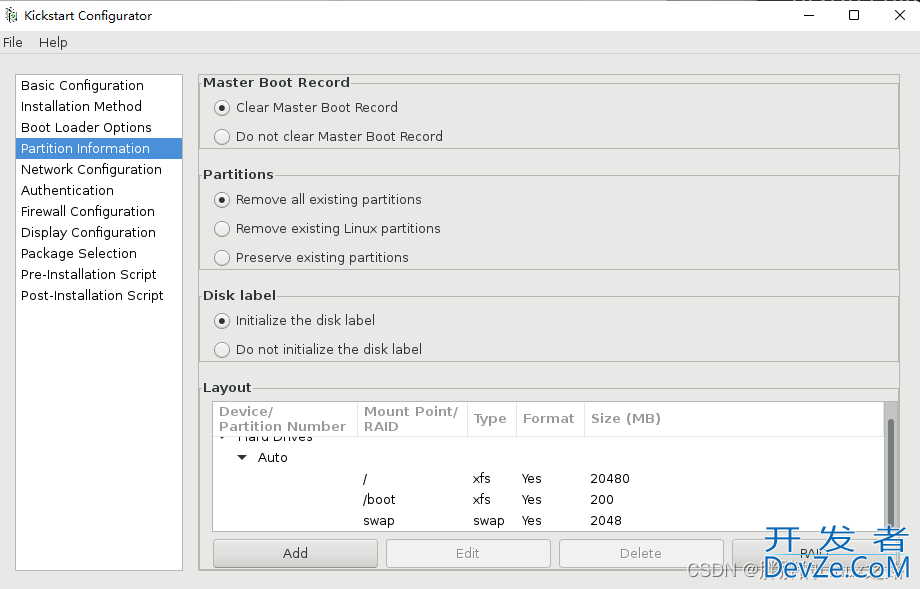This screenshot has height=589, width=920.
Task: Switch to Boot Loader Options
Action: (99, 128)
